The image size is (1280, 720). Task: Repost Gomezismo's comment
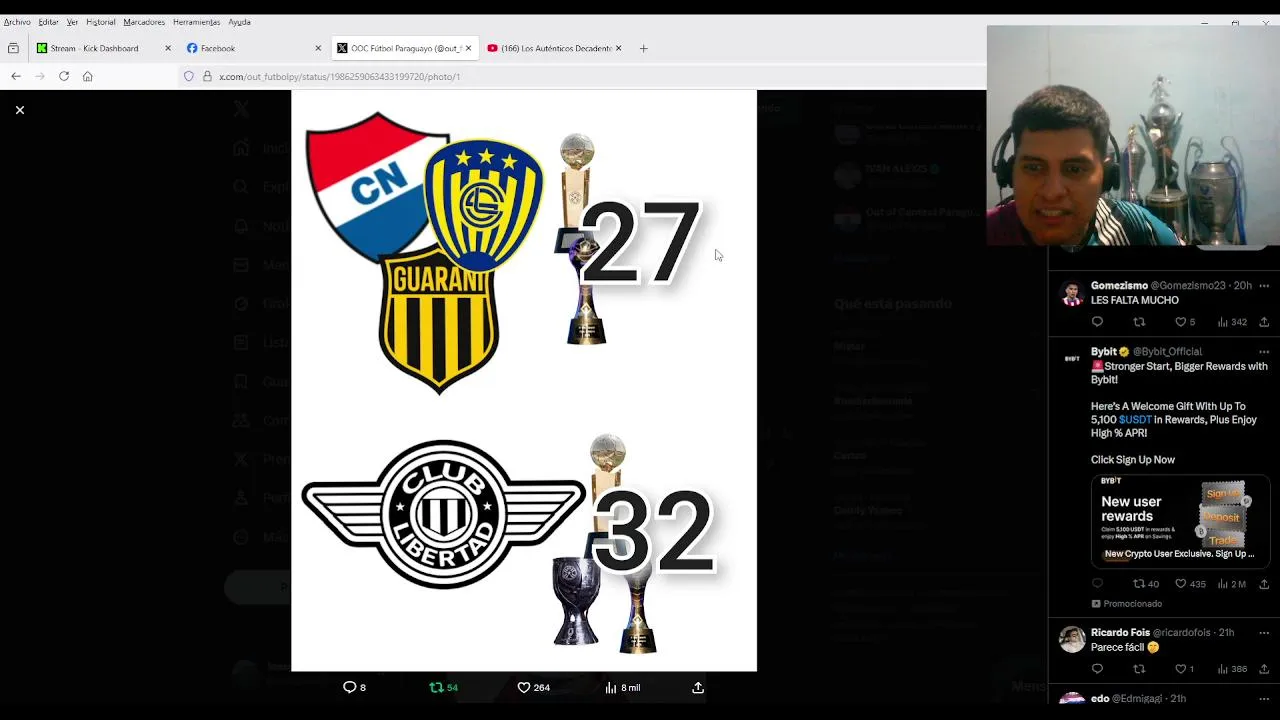(1139, 322)
